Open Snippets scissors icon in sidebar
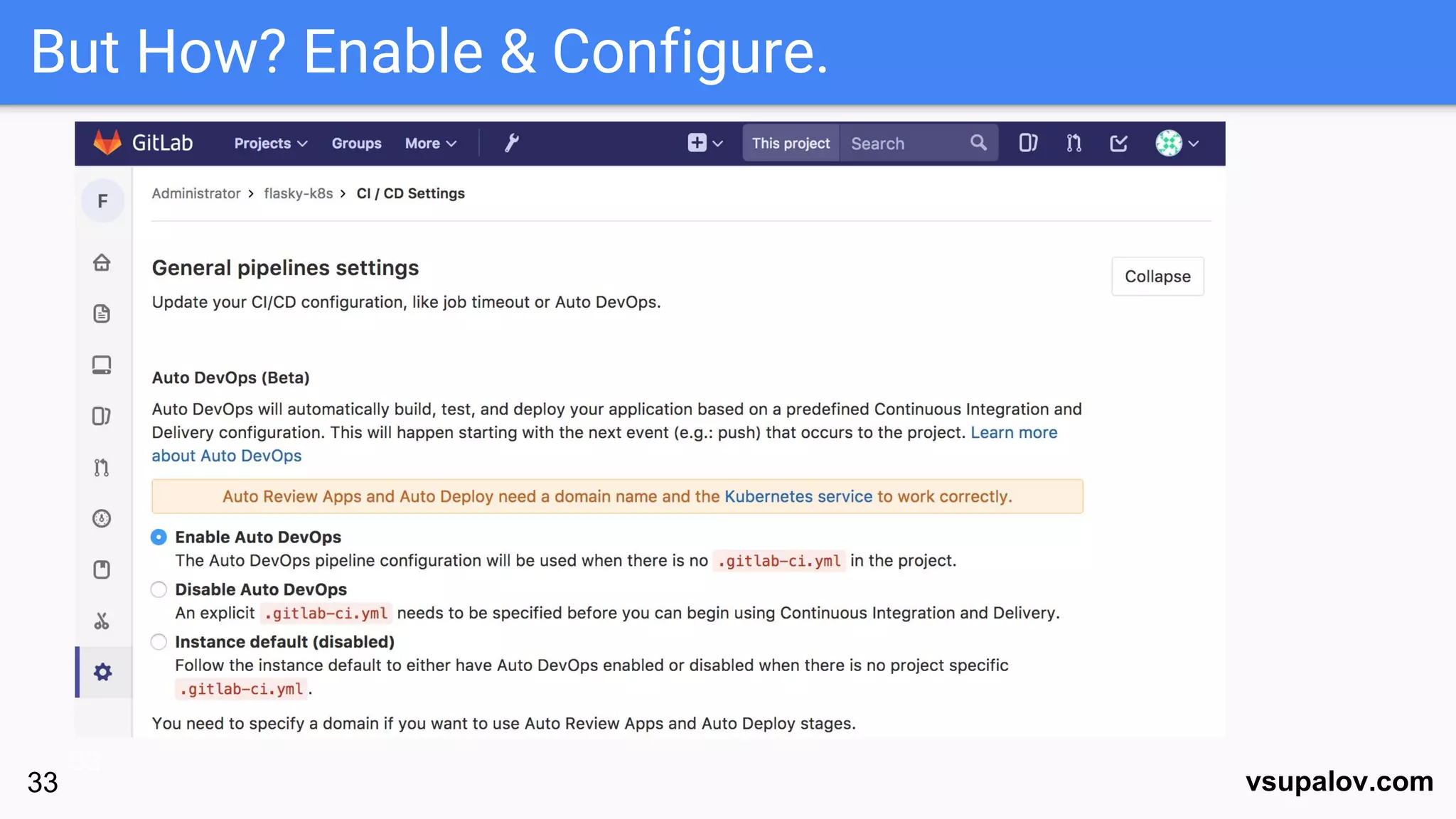 coord(102,621)
